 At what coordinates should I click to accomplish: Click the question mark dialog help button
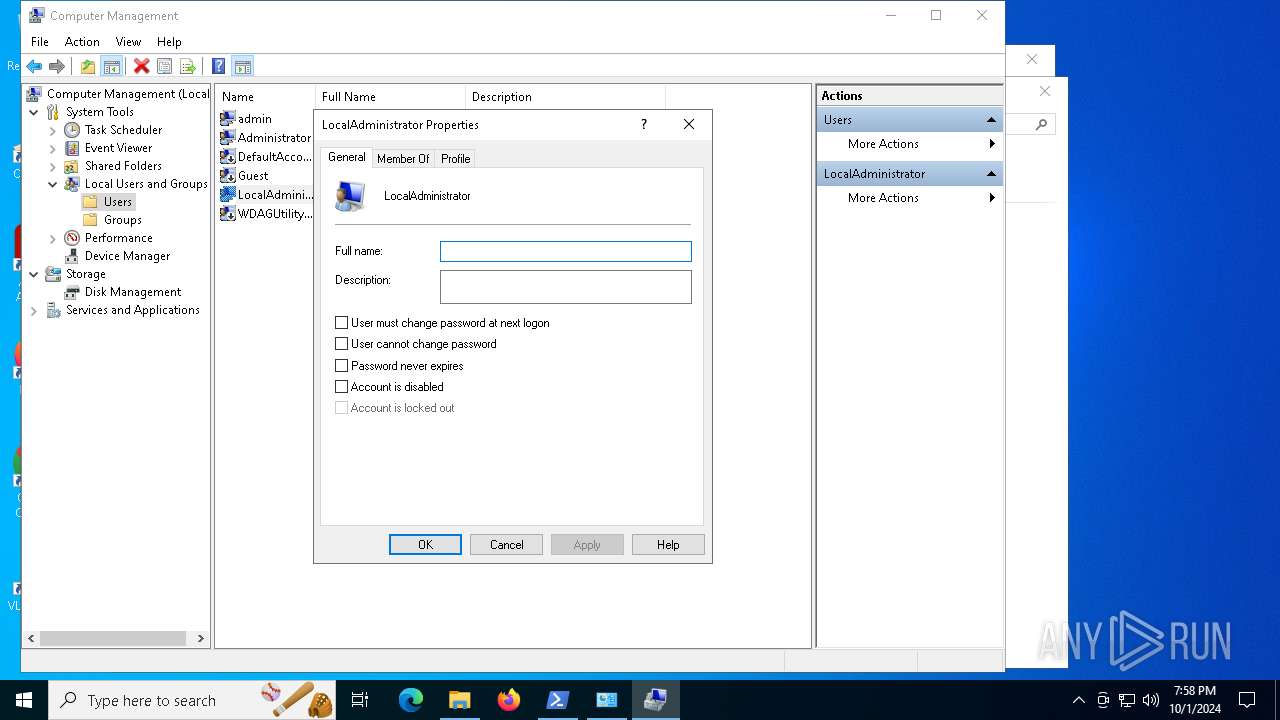643,124
